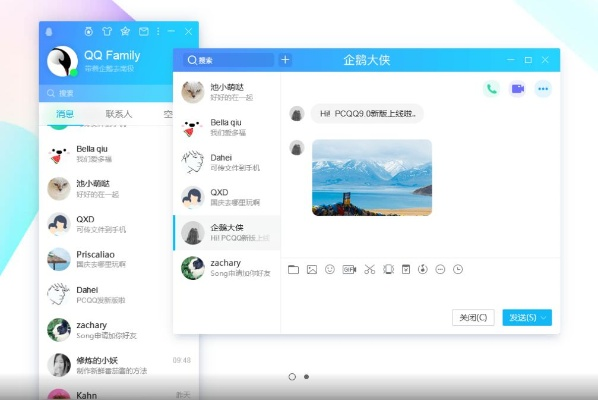Open the circled ellipsis more-tools icon
The image size is (598, 400).
coord(440,270)
